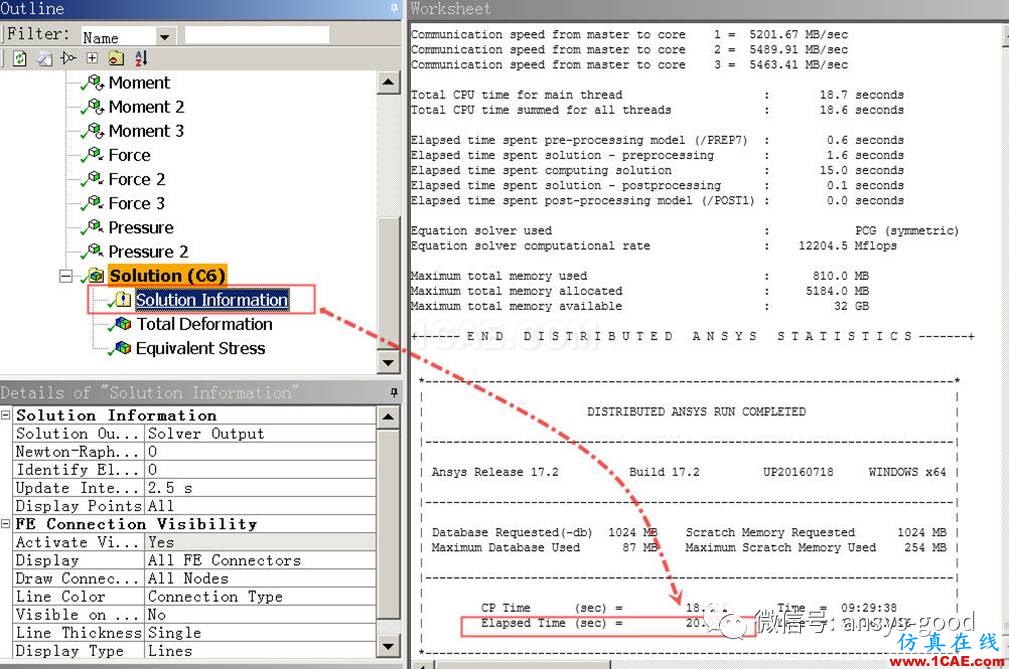The image size is (1009, 669).
Task: Click the Ansys Release 17.2 text
Action: tap(495, 472)
